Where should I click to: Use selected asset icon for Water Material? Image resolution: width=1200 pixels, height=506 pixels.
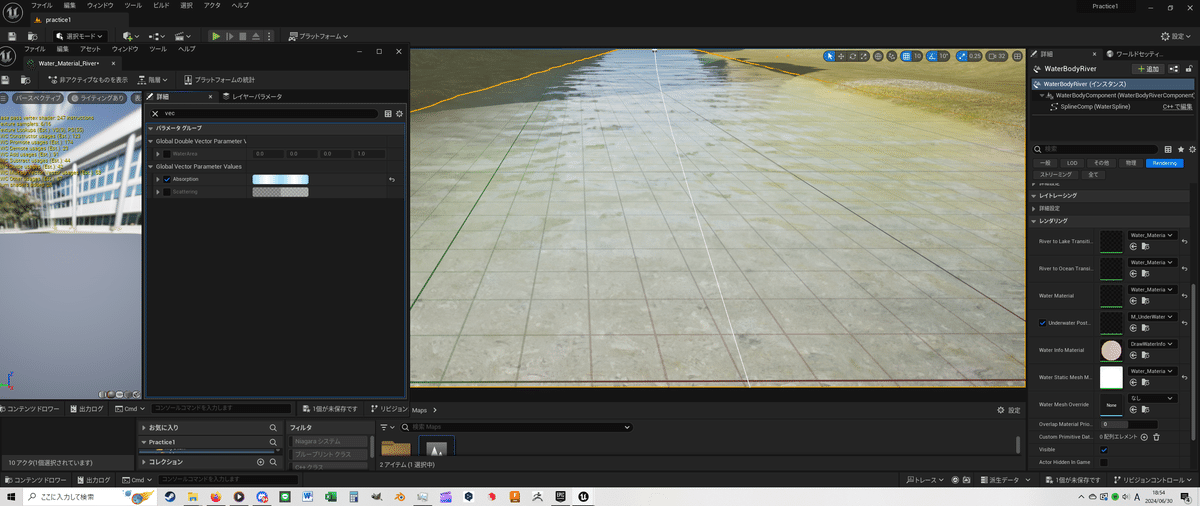pos(1134,300)
